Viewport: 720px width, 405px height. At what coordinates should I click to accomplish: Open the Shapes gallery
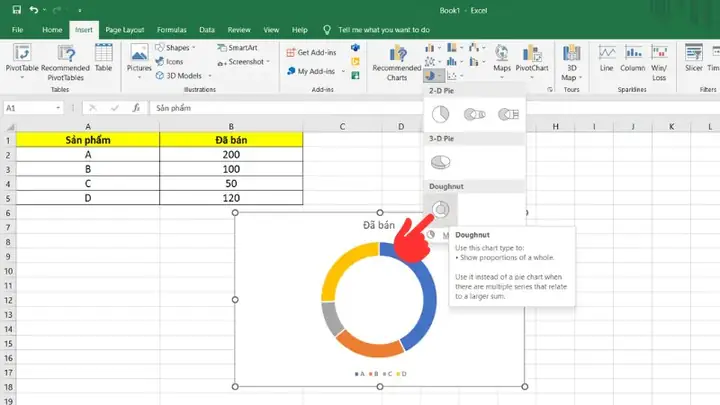[x=175, y=48]
